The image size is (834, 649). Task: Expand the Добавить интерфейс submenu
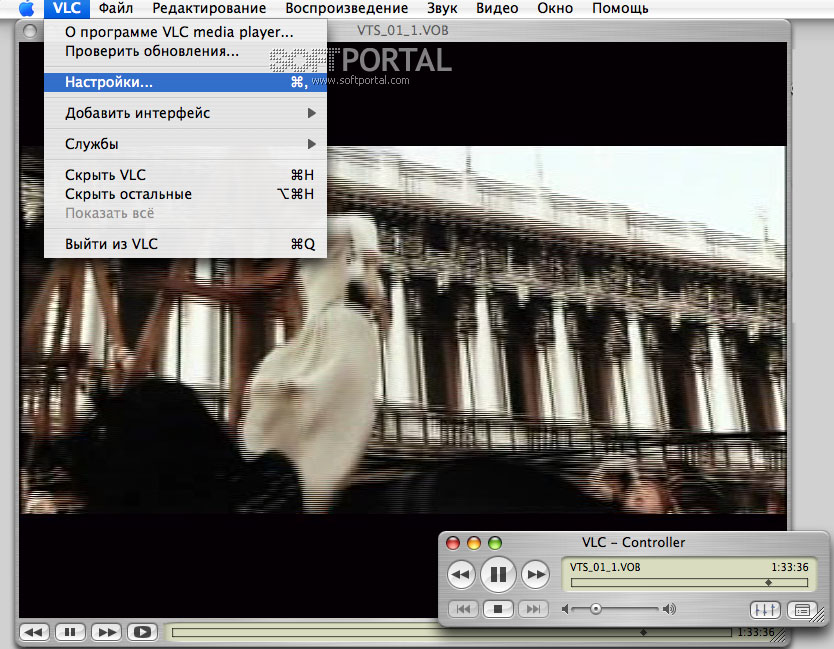point(186,113)
